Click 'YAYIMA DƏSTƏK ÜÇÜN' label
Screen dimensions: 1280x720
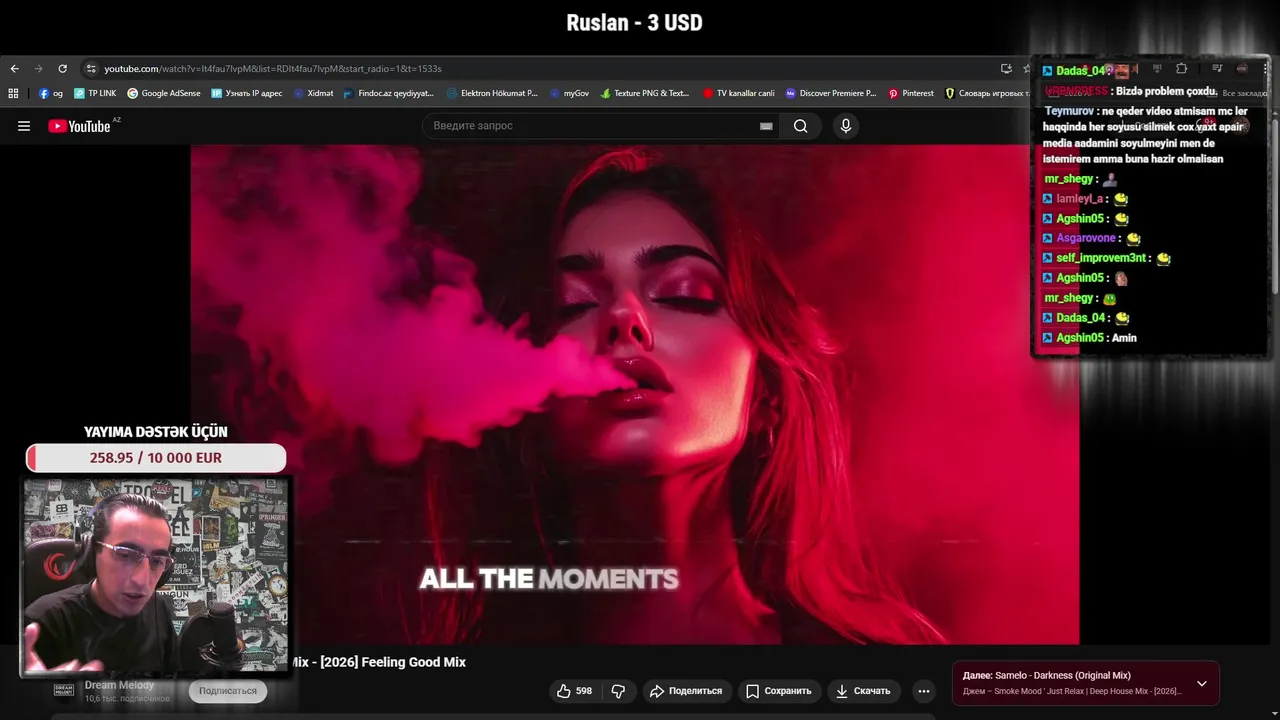(156, 432)
